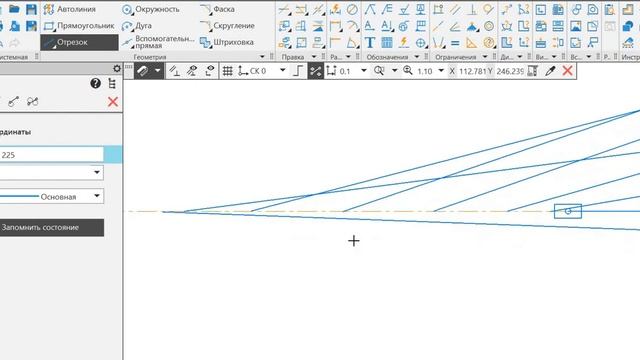Click the center mark crosshair circle icon
Screen dimensions: 640x360
[x=420, y=42]
